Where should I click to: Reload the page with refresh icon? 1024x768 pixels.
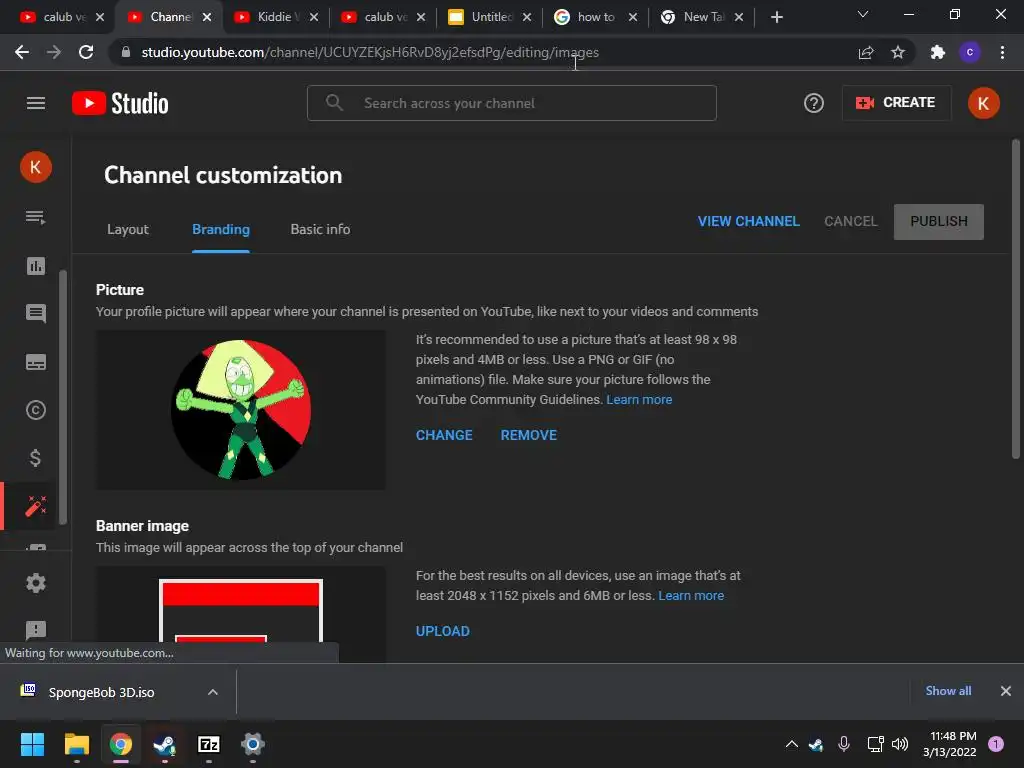[x=86, y=52]
